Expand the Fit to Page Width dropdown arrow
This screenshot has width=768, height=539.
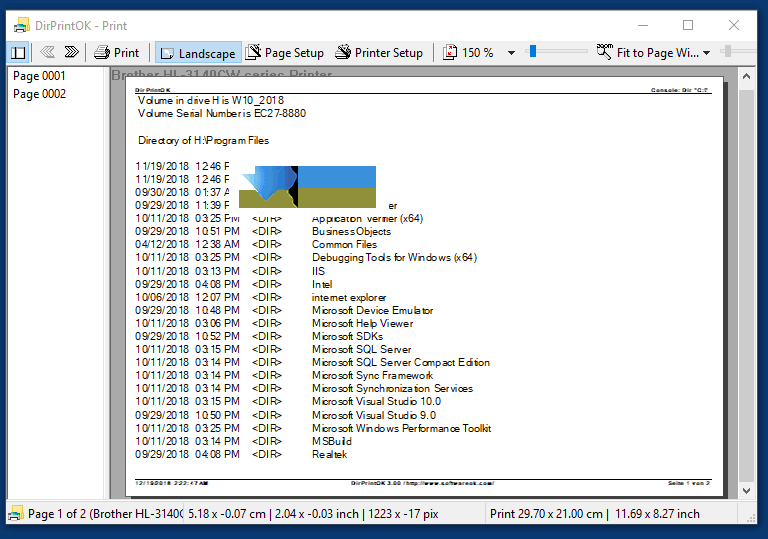706,53
